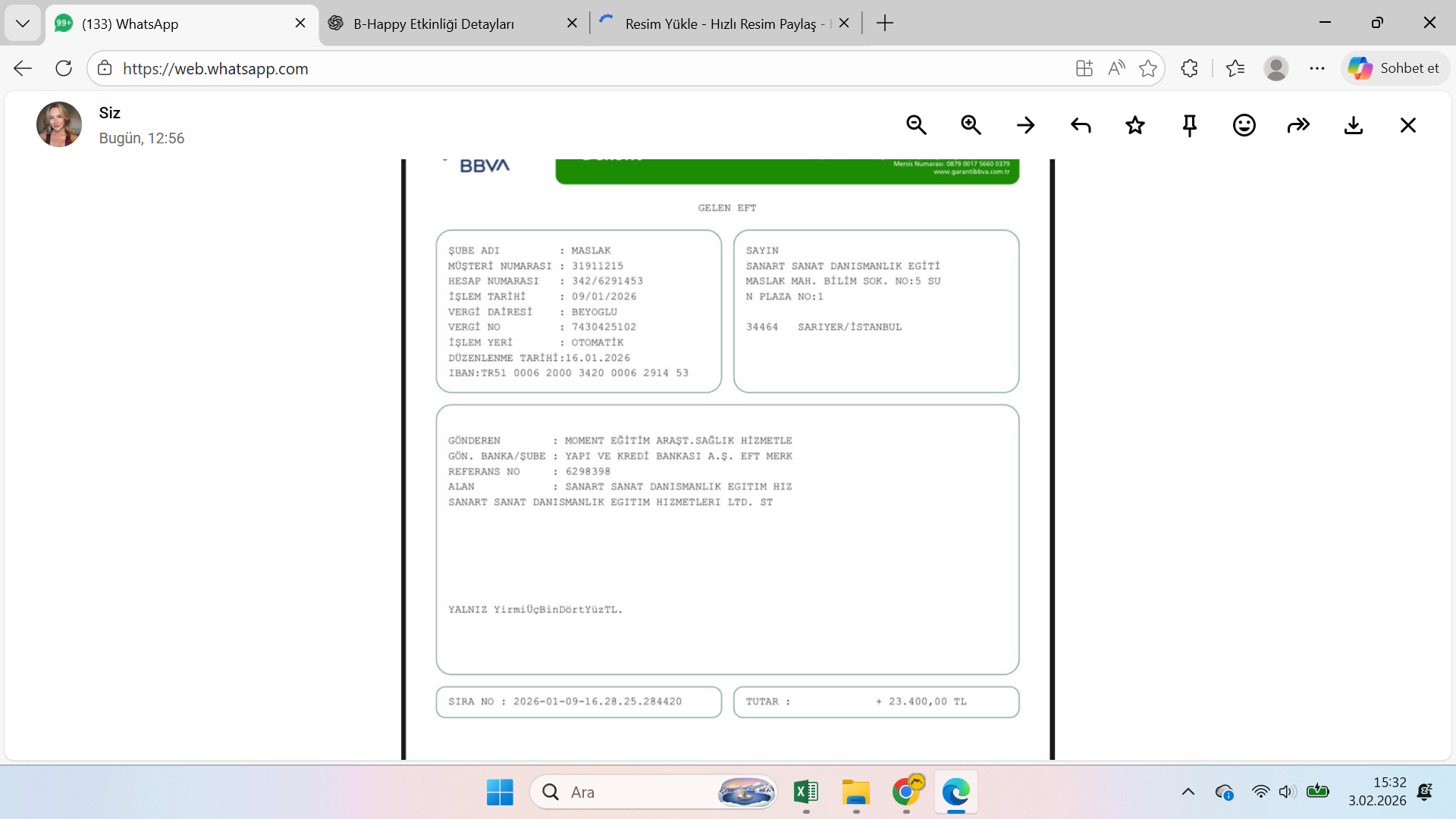The width and height of the screenshot is (1456, 819).
Task: Open Edge settings and more menu
Action: (1317, 68)
